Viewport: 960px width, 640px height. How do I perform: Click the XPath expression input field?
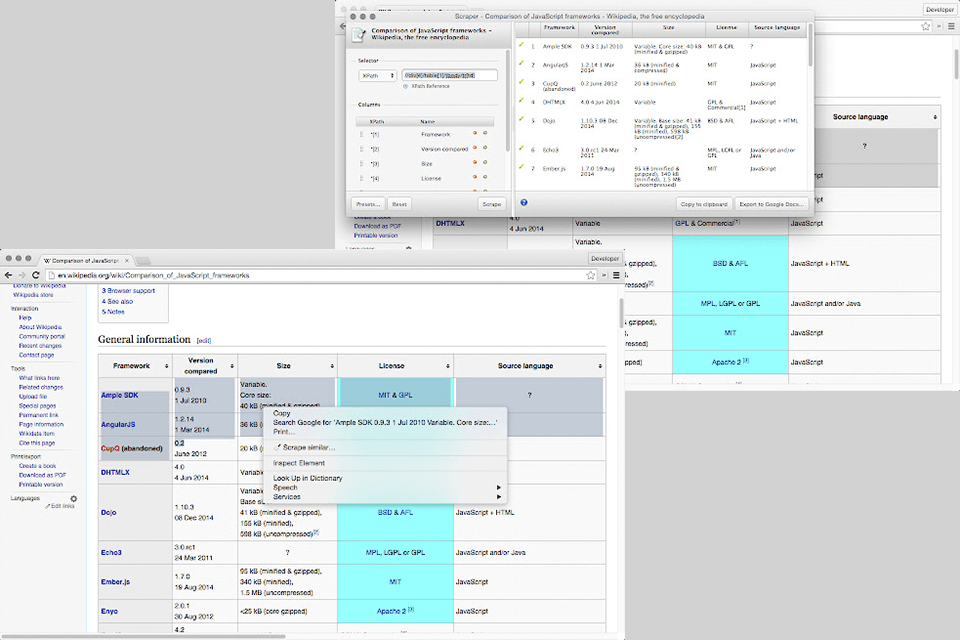pos(449,75)
